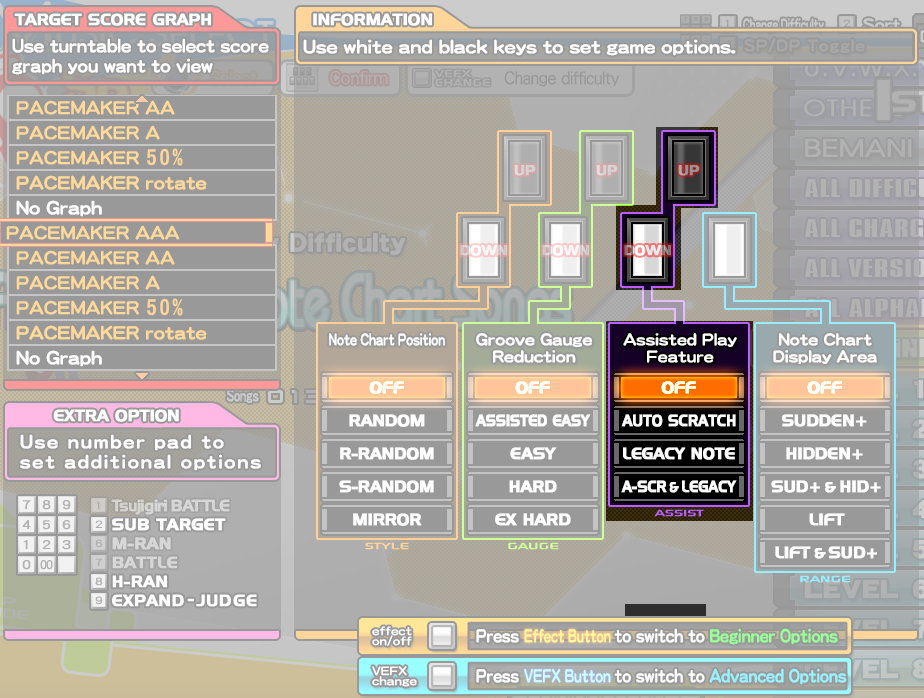Click down arrow below target score list
Viewport: 924px width, 698px height.
pyautogui.click(x=142, y=376)
